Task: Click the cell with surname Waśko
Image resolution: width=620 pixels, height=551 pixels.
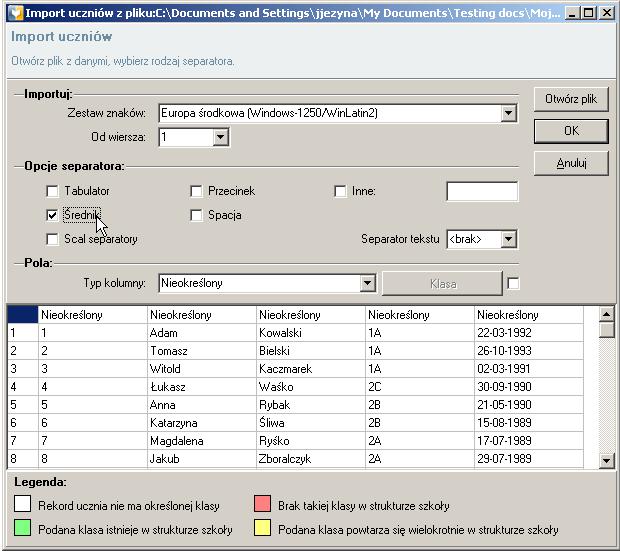Action: (x=311, y=387)
